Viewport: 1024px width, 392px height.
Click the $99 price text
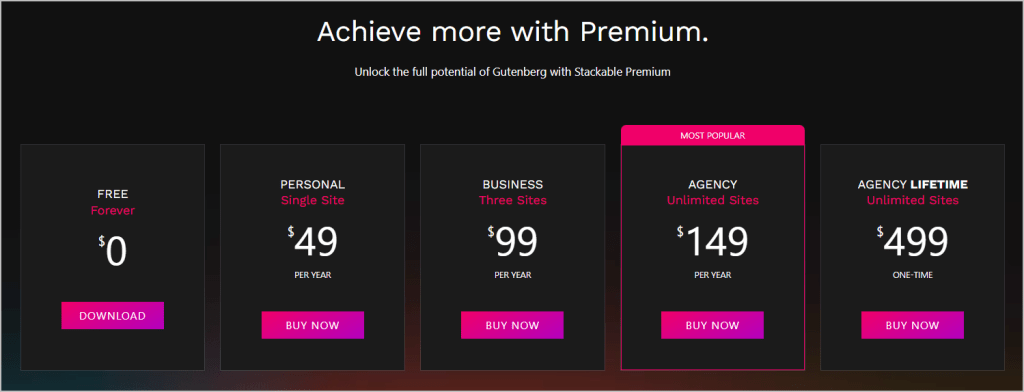coord(512,241)
